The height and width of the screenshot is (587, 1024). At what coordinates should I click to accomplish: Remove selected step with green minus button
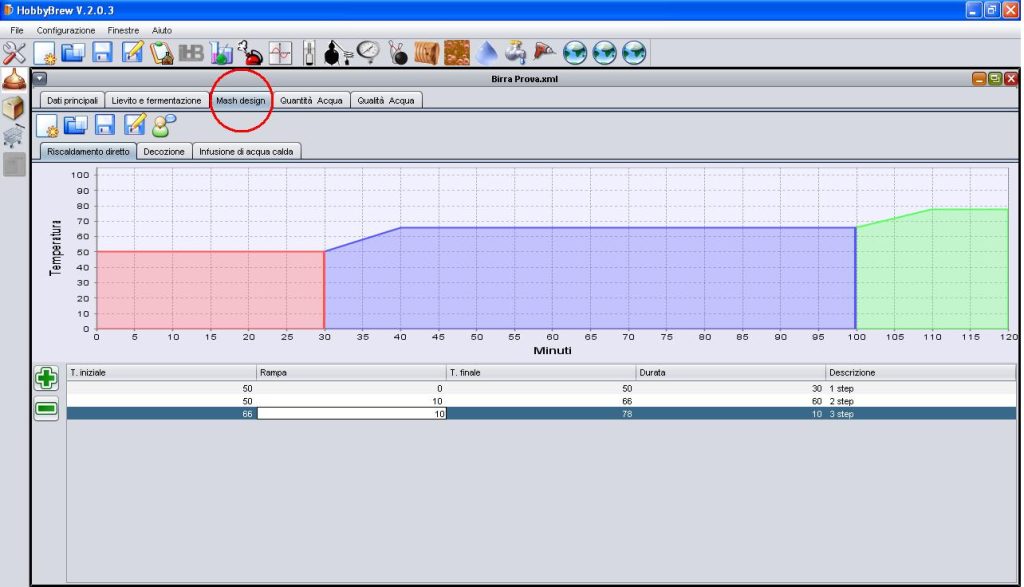coord(46,409)
